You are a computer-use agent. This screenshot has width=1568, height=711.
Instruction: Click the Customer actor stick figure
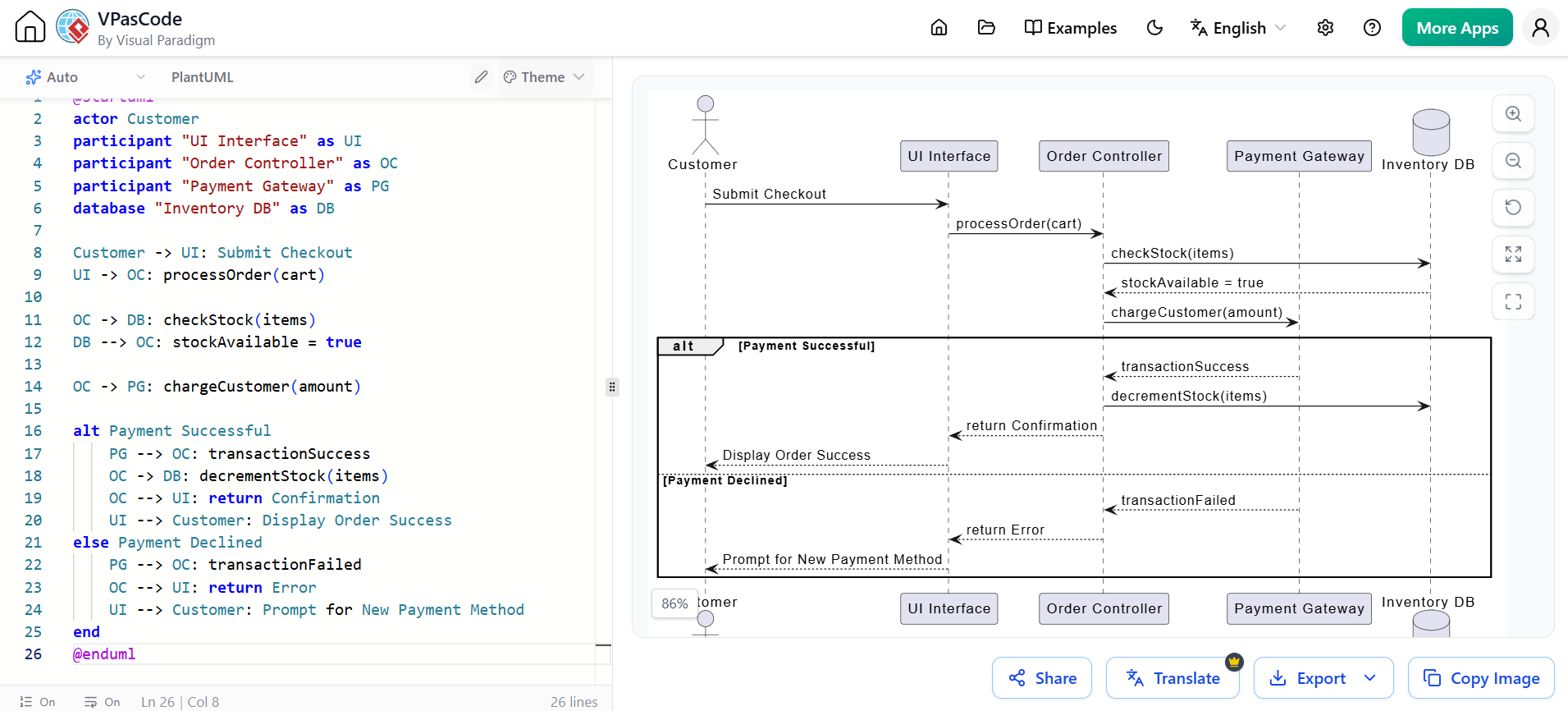pos(705,125)
